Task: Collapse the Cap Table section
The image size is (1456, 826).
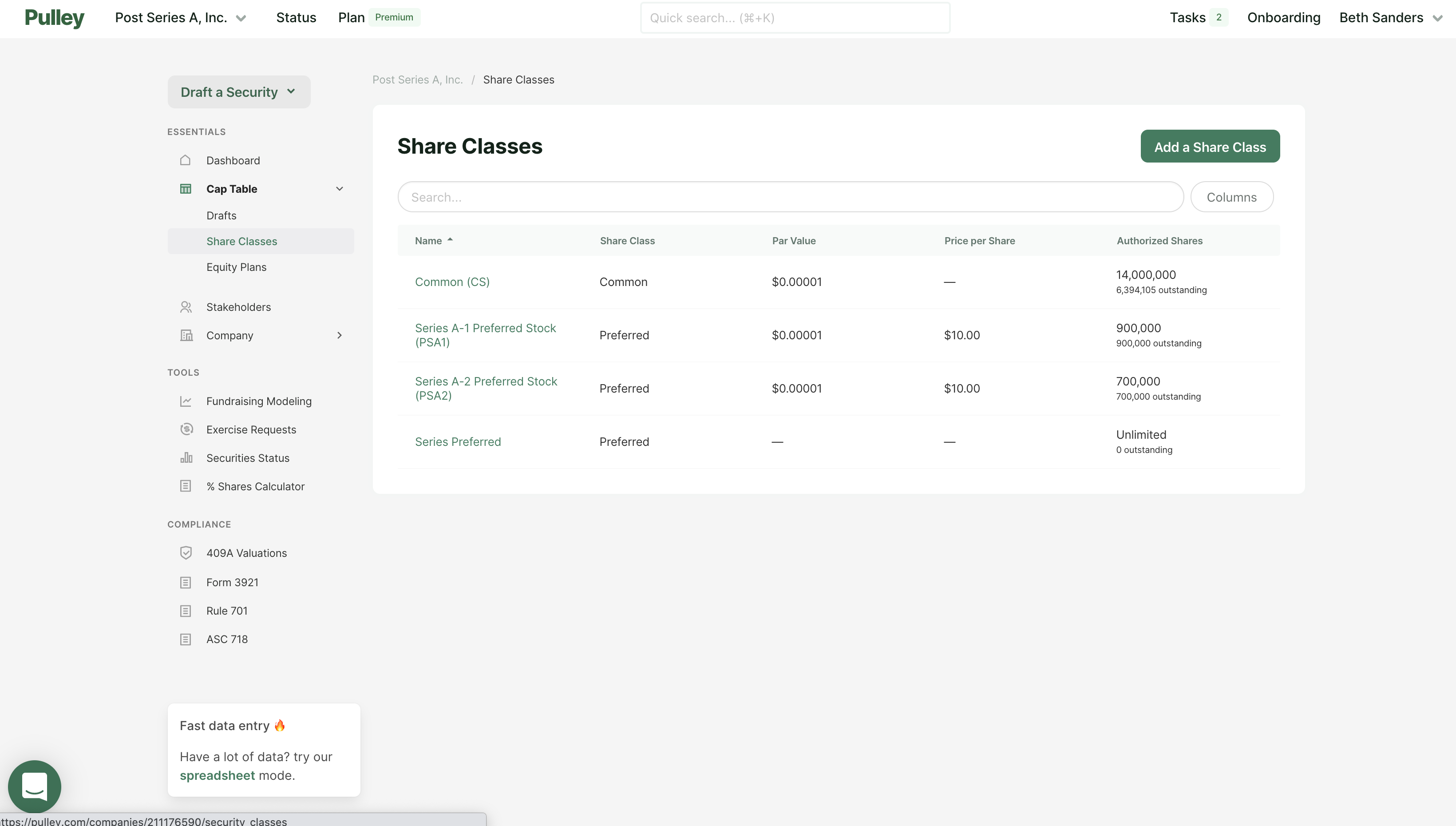Action: tap(340, 188)
